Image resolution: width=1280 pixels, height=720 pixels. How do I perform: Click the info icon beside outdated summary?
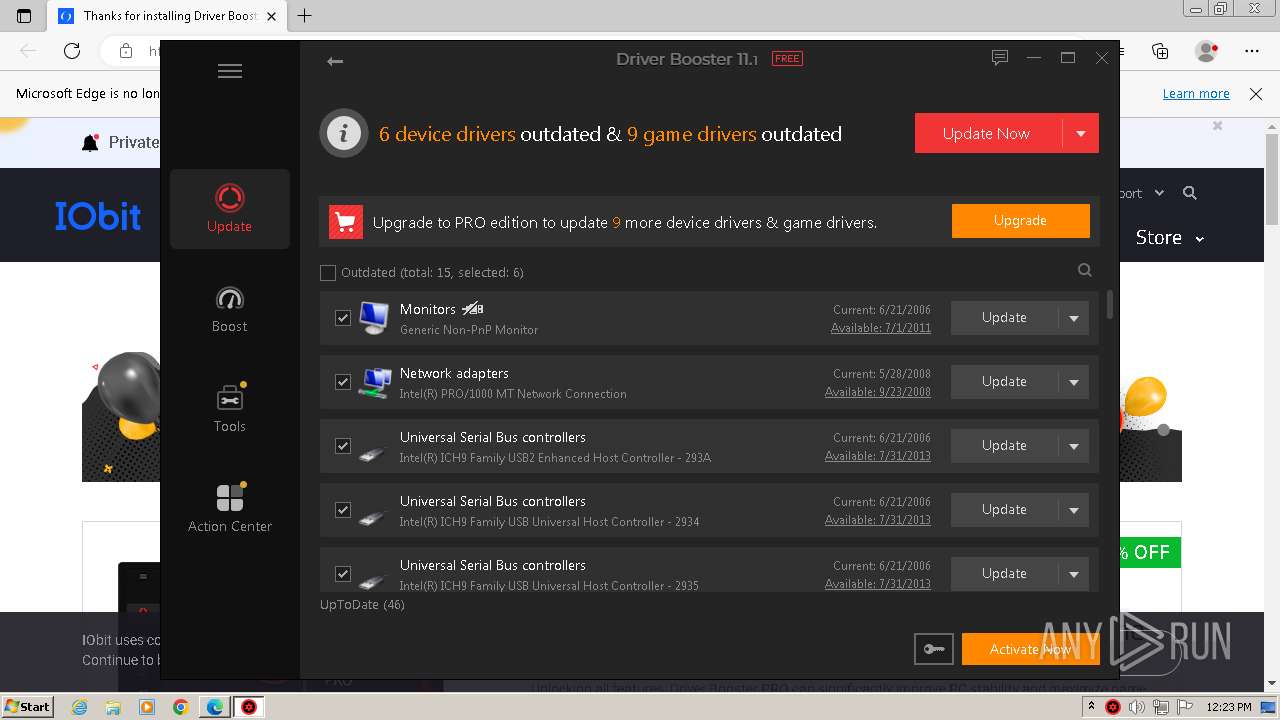(x=344, y=133)
